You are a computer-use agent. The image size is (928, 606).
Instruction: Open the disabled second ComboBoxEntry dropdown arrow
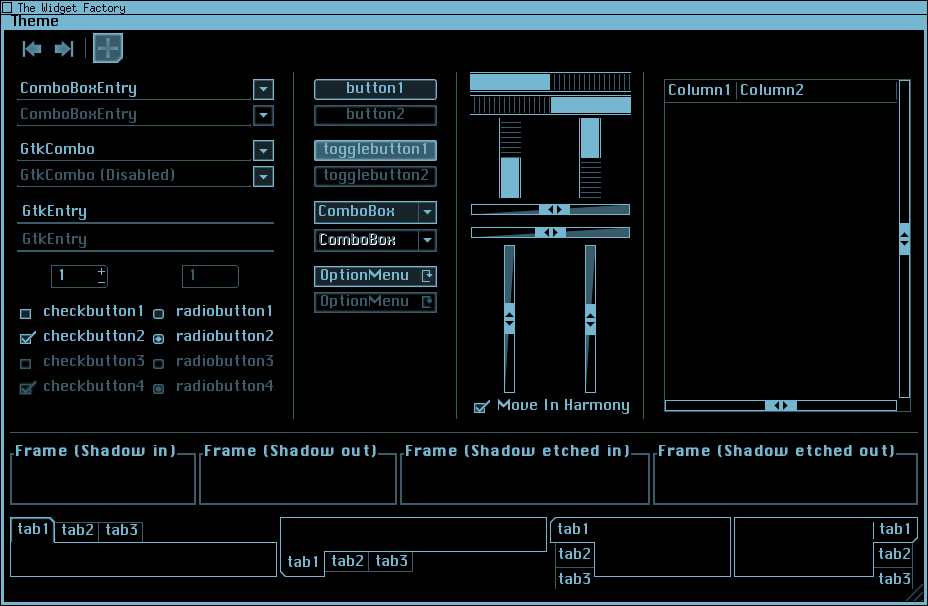(x=263, y=115)
